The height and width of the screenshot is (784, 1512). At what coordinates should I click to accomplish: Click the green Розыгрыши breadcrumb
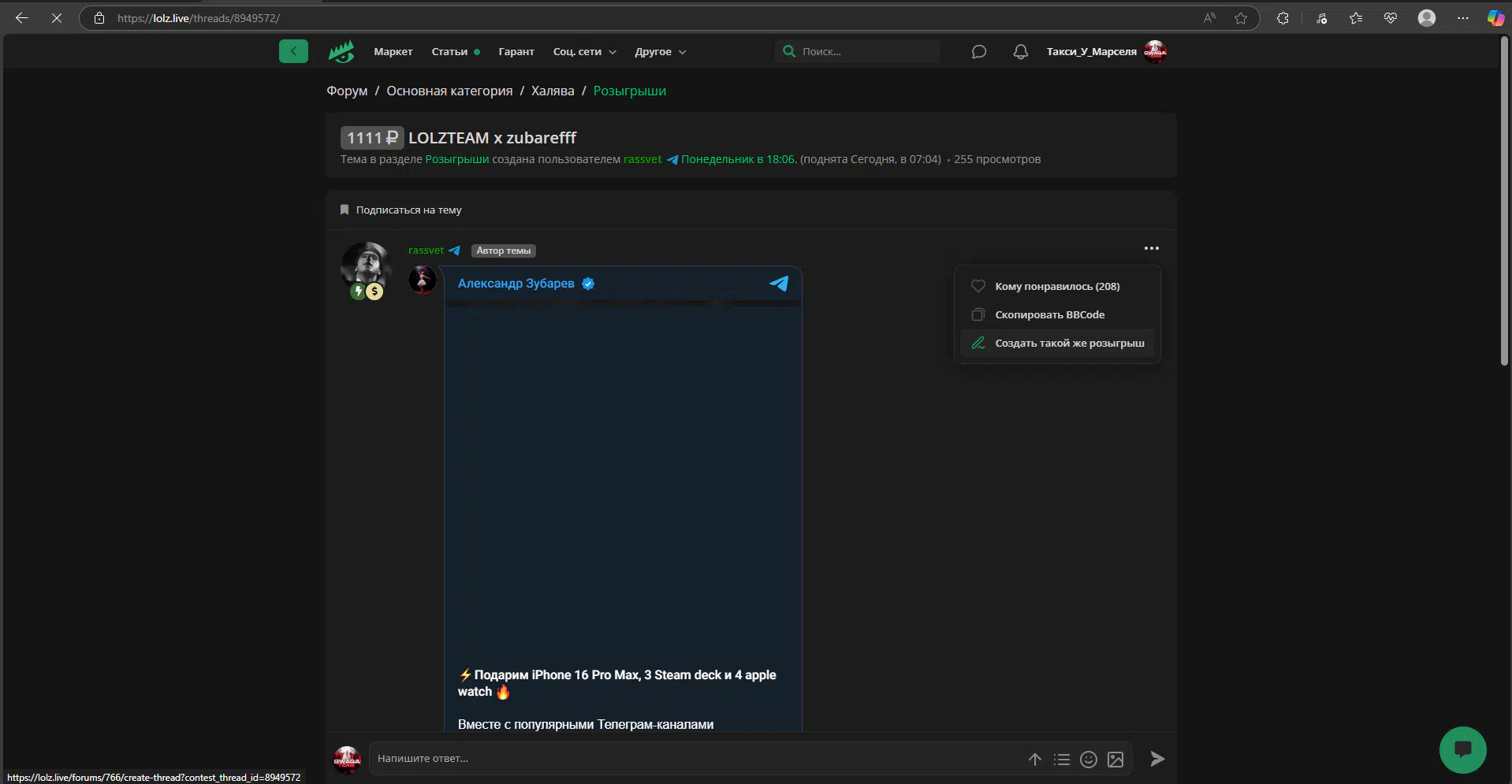tap(630, 91)
